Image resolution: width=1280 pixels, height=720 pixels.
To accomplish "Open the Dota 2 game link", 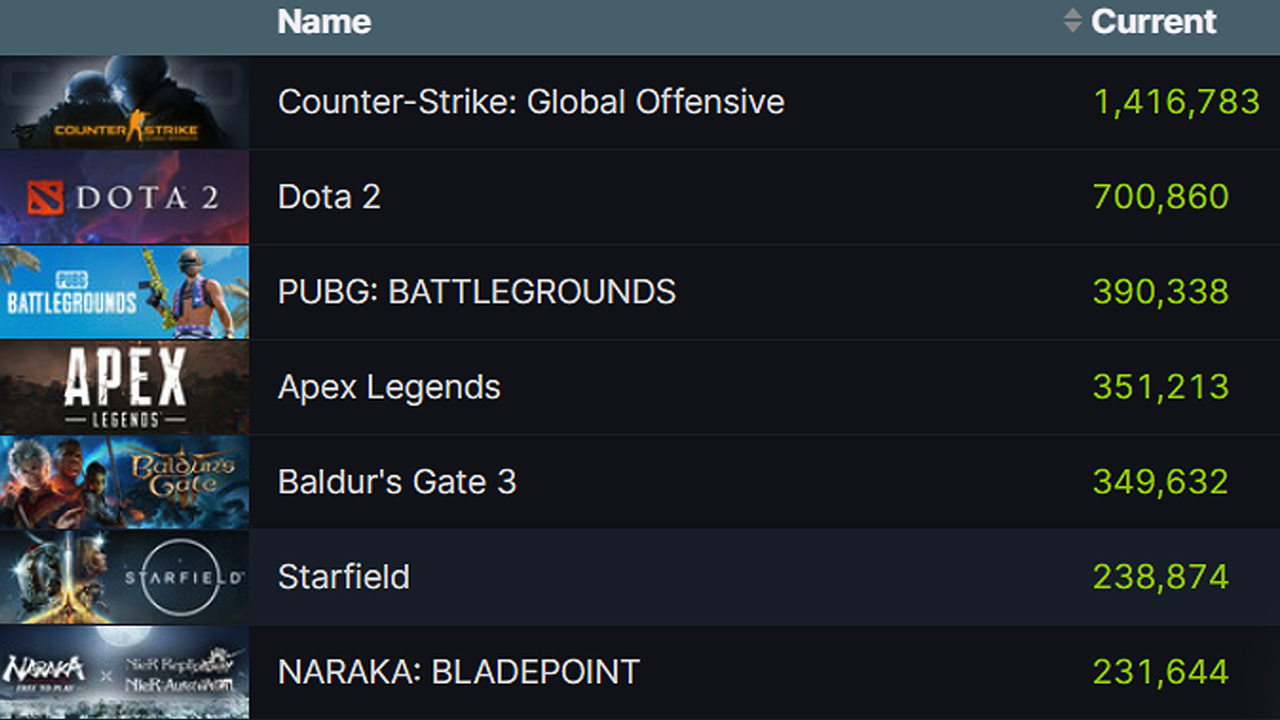I will 329,196.
